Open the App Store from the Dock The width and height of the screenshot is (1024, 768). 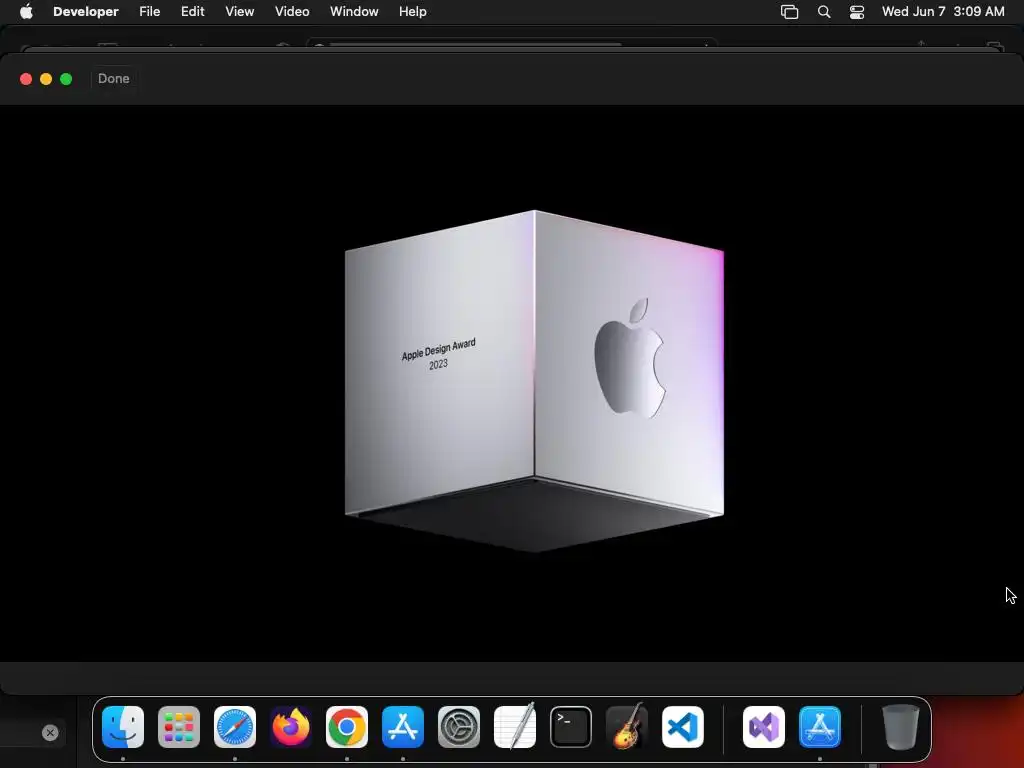pos(403,727)
